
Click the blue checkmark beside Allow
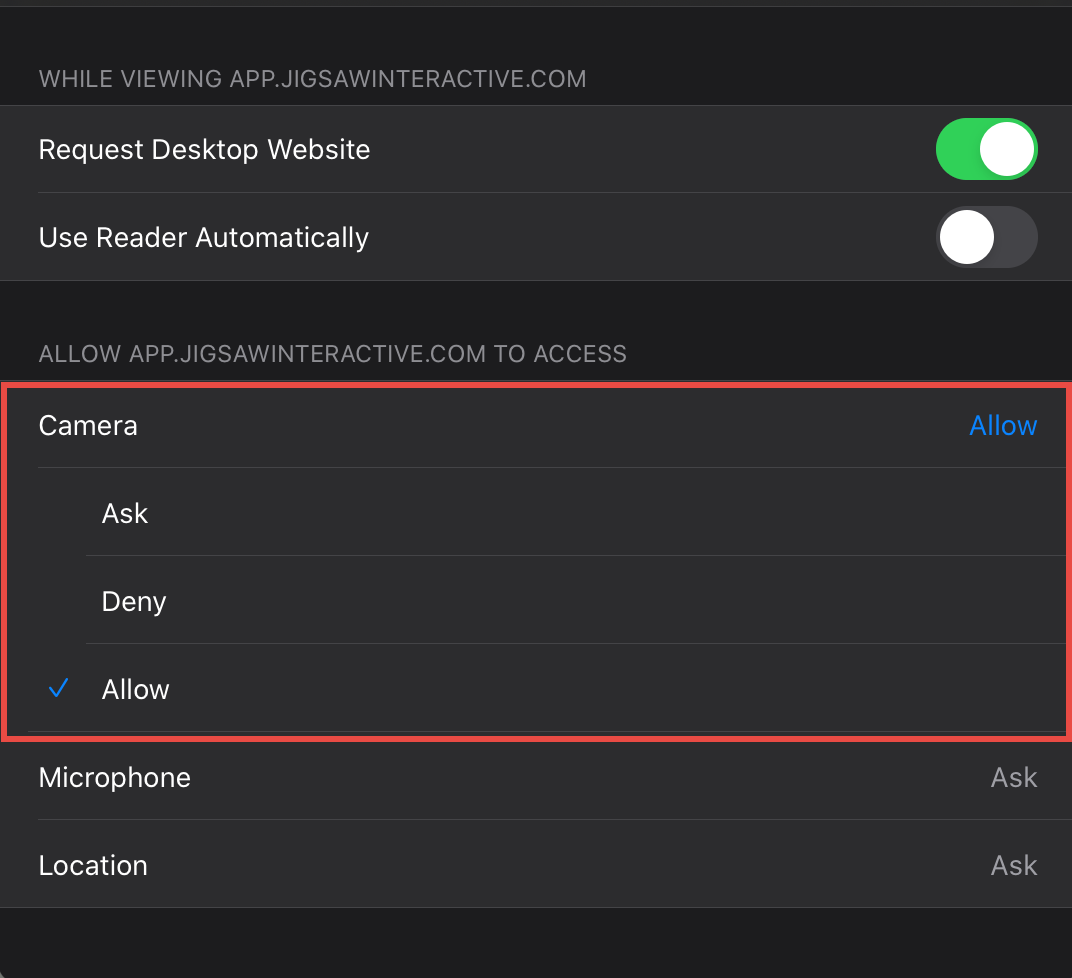pos(59,689)
